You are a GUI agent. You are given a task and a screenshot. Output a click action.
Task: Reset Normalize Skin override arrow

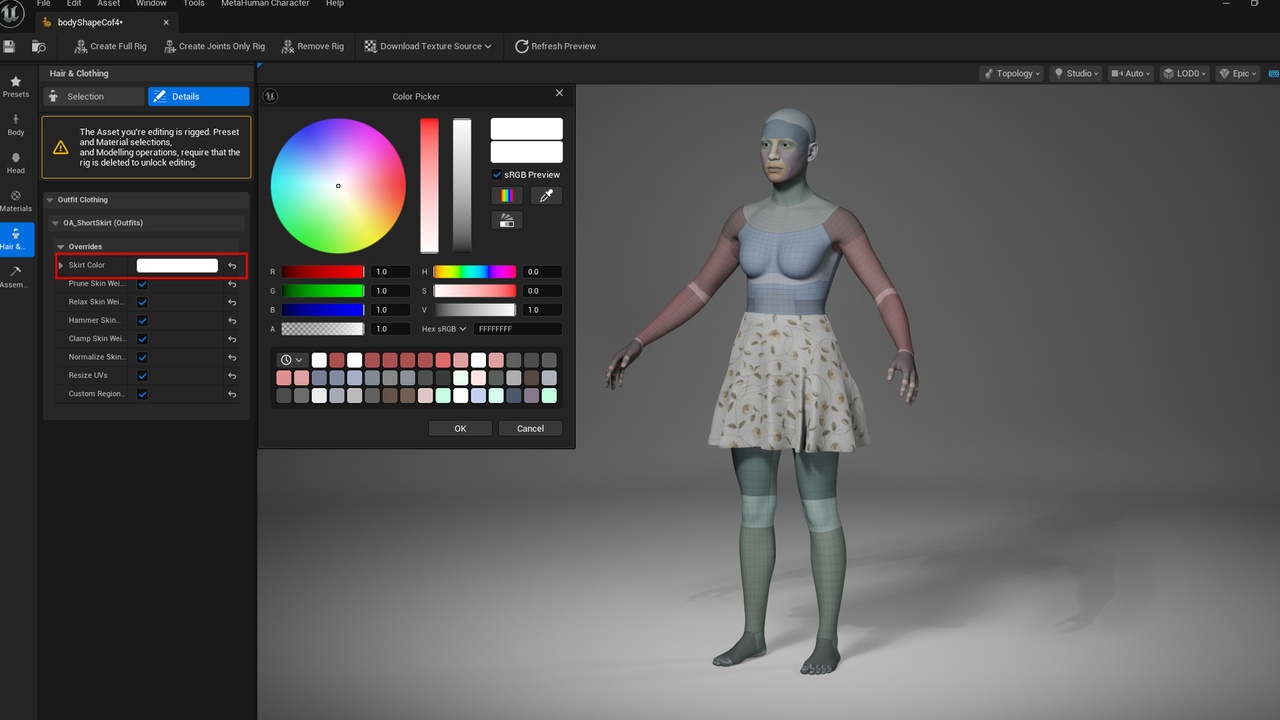click(232, 358)
